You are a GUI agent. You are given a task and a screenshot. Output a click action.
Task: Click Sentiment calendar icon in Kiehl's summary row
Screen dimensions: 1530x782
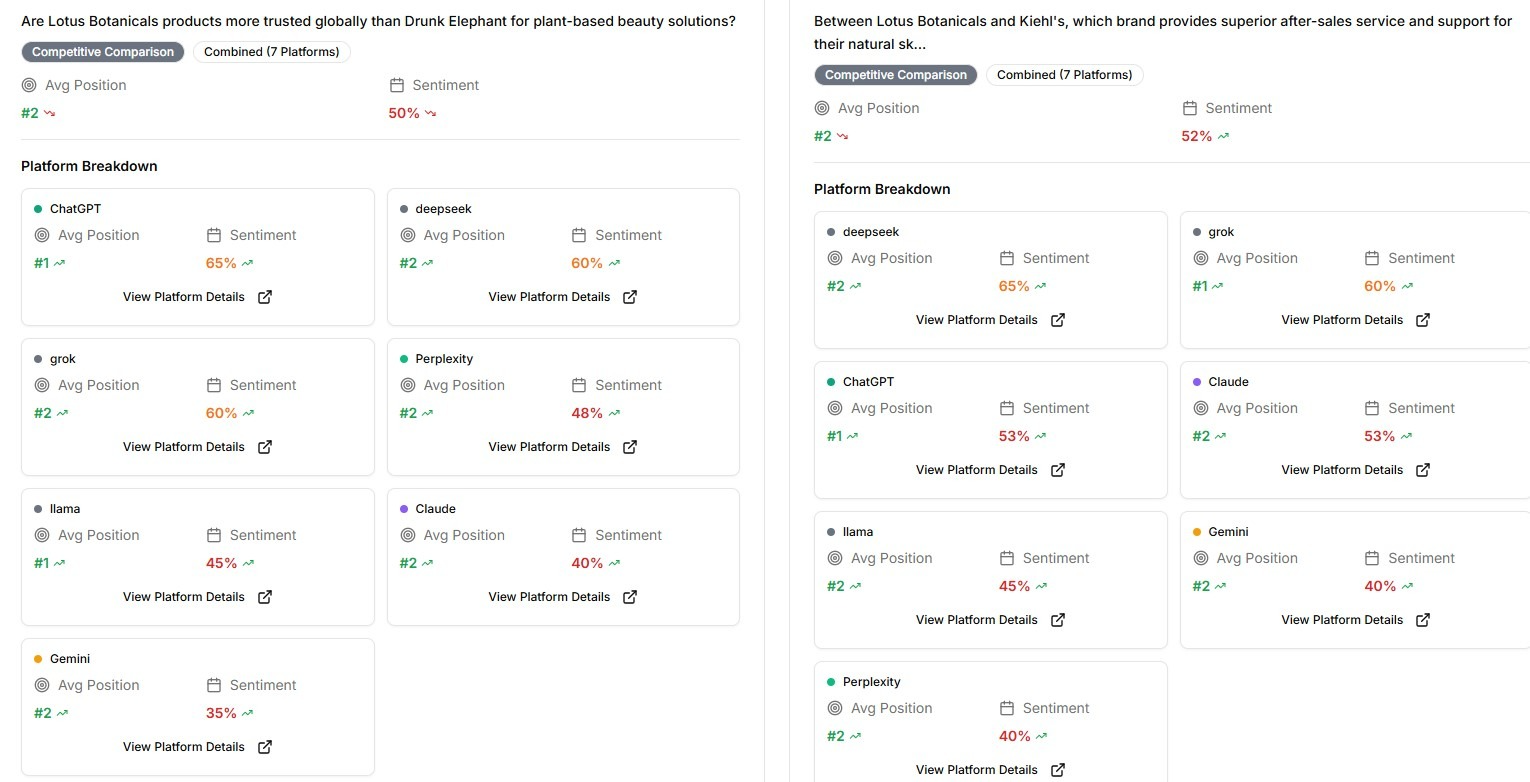(1190, 108)
